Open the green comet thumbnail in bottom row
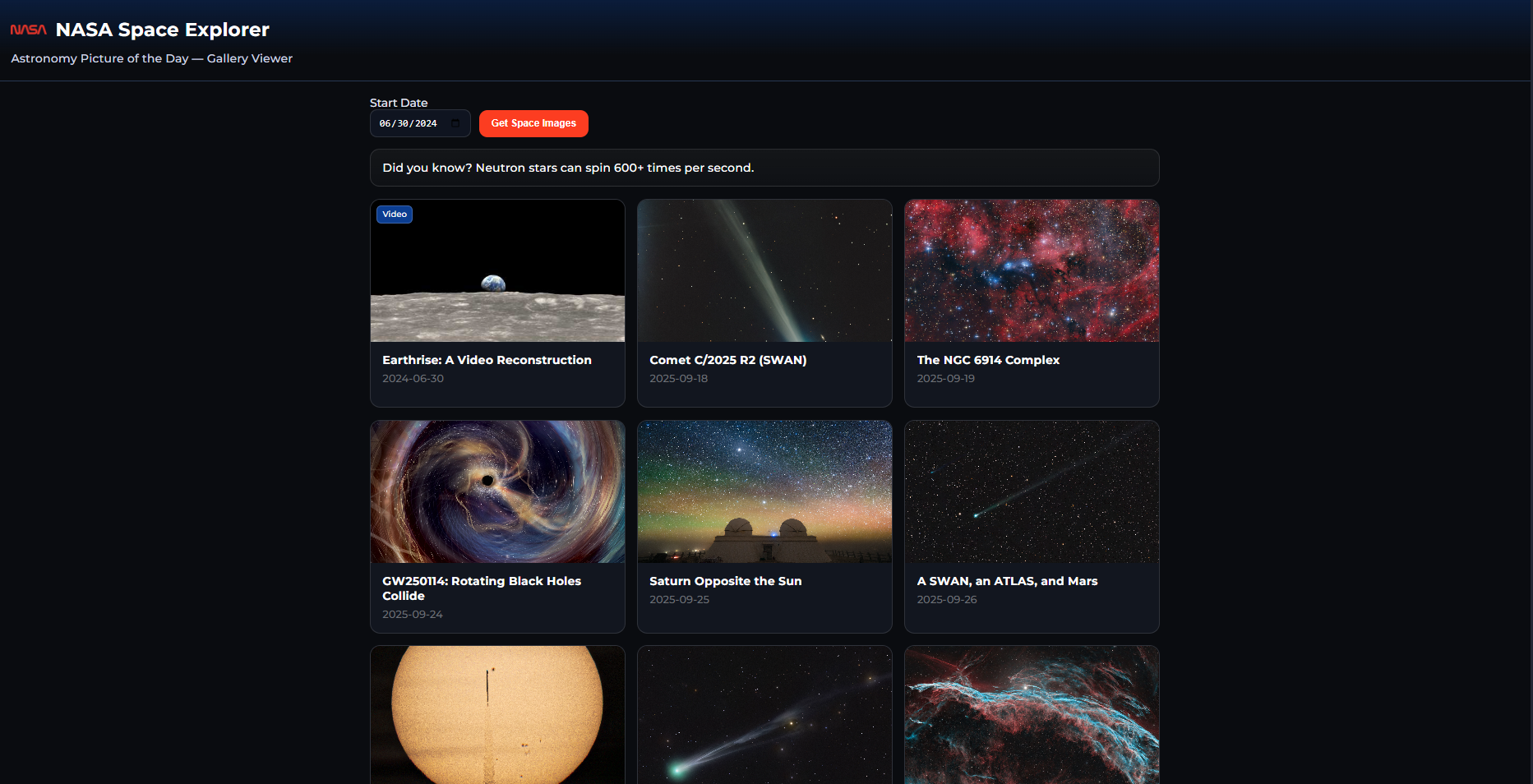 [x=764, y=715]
